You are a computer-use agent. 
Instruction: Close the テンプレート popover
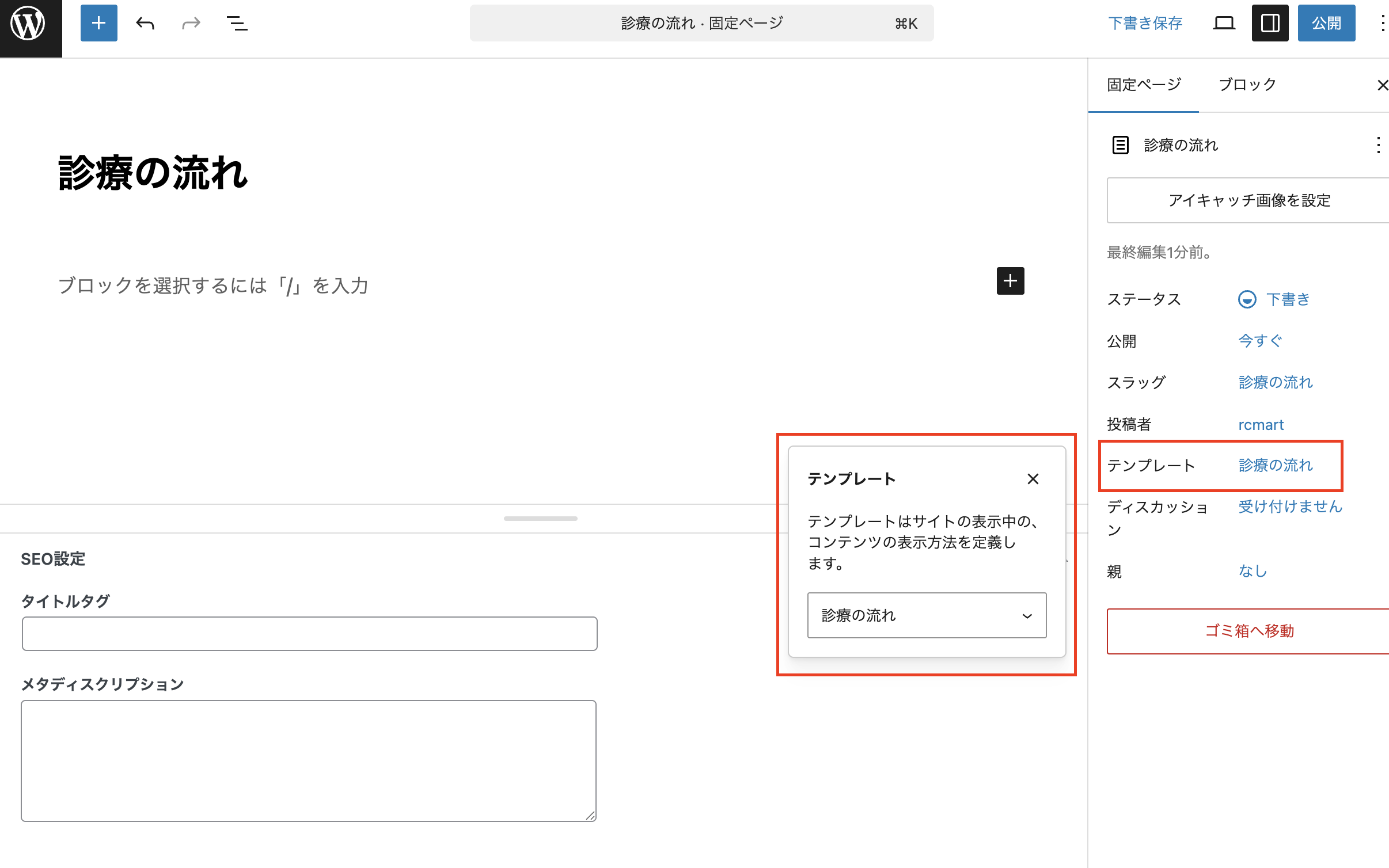pos(1033,479)
